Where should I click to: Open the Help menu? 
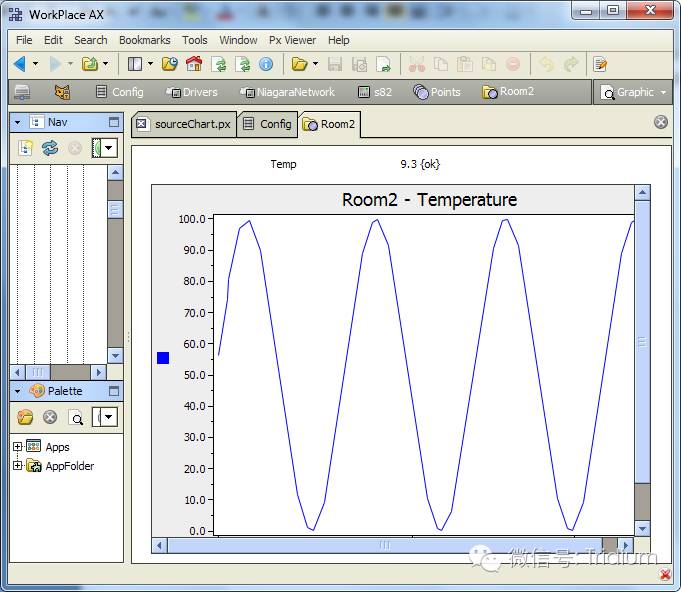pyautogui.click(x=338, y=40)
